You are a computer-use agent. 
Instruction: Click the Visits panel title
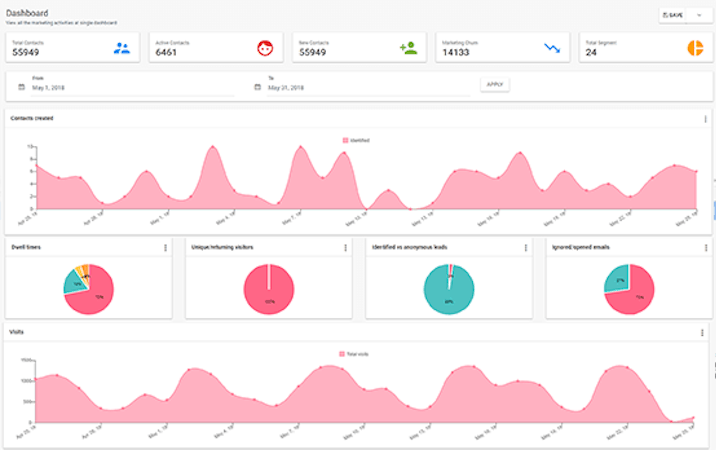coord(16,332)
